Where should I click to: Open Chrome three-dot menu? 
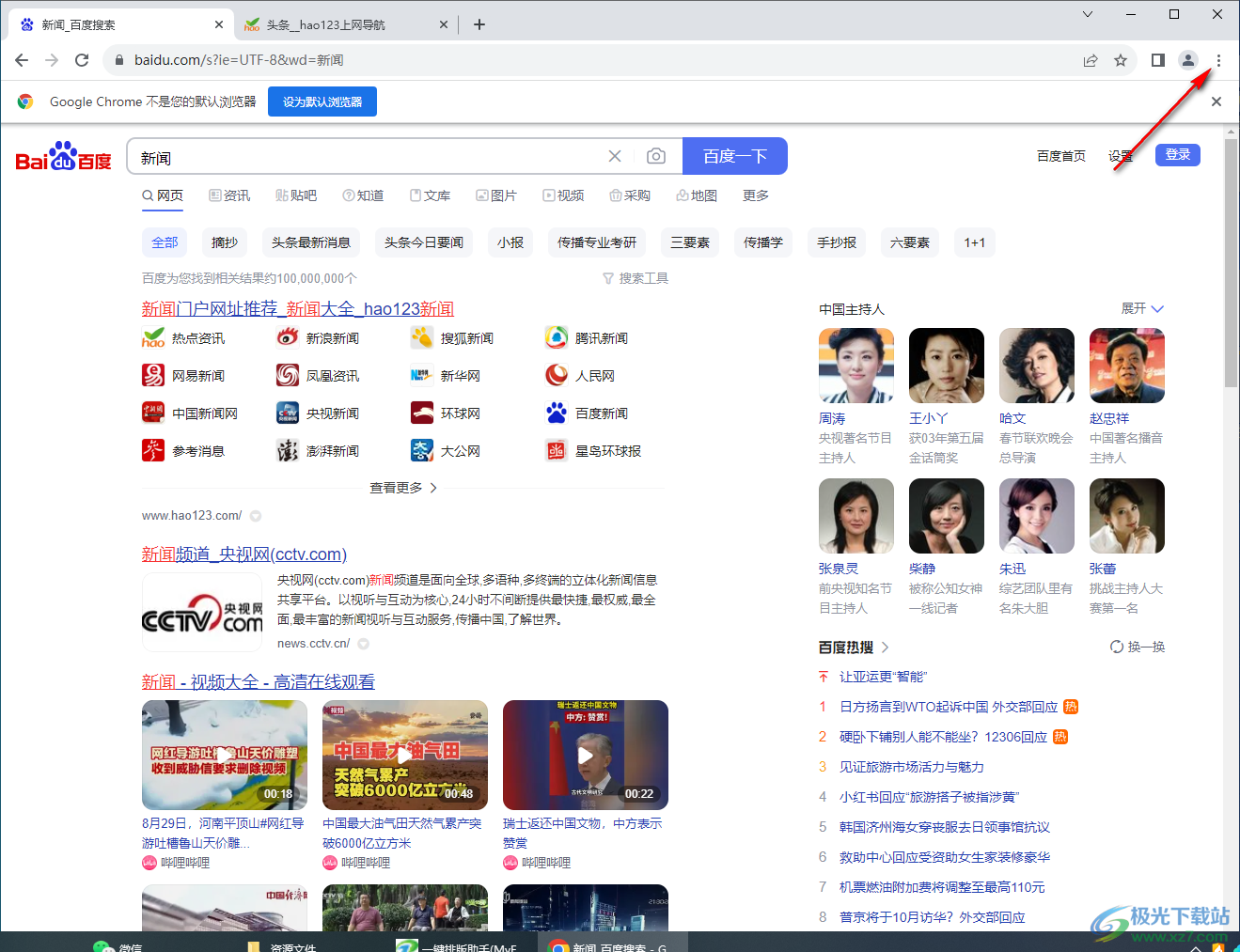(1218, 60)
